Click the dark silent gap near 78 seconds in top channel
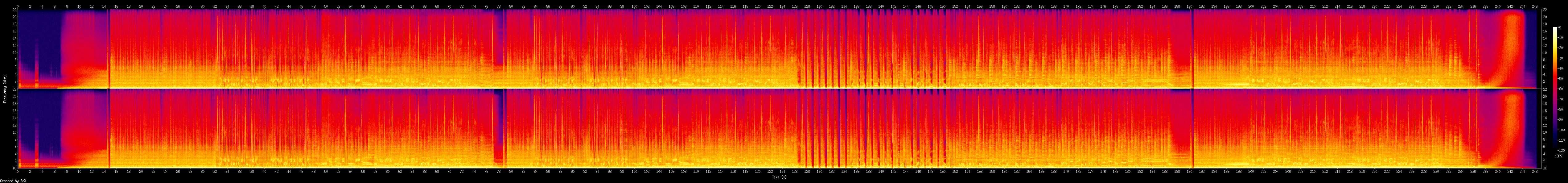This screenshot has height=183, width=1568. coord(499,49)
